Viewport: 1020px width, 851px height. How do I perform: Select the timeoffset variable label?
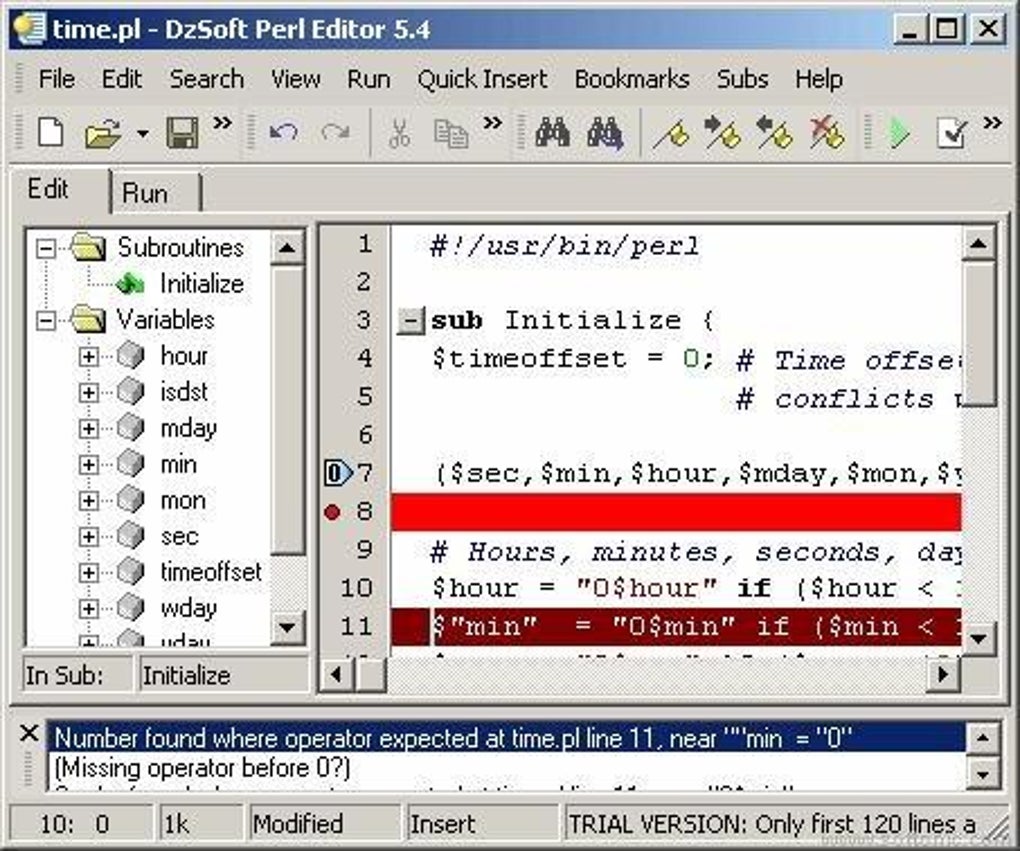(x=211, y=572)
